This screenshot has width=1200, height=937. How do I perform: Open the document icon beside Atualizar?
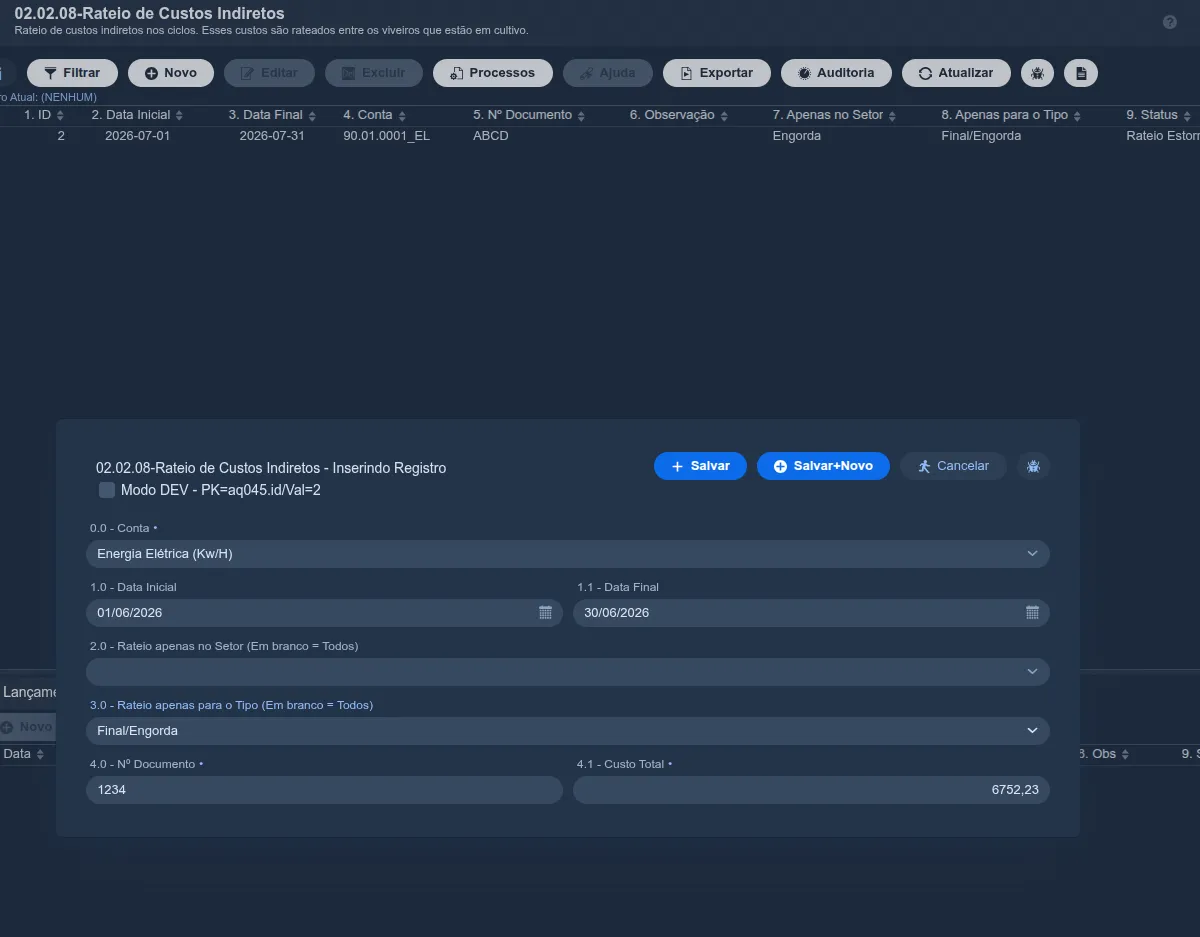click(1080, 73)
